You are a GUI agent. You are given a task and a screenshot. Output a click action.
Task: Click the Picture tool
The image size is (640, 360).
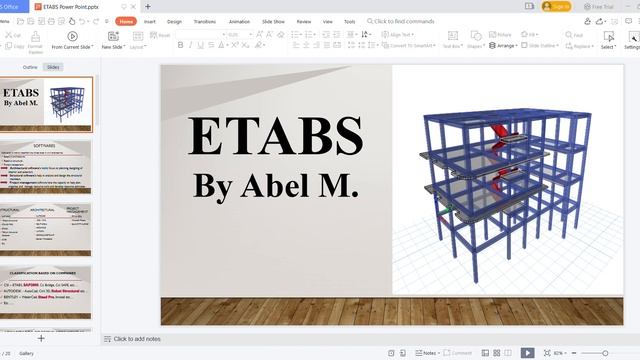500,35
